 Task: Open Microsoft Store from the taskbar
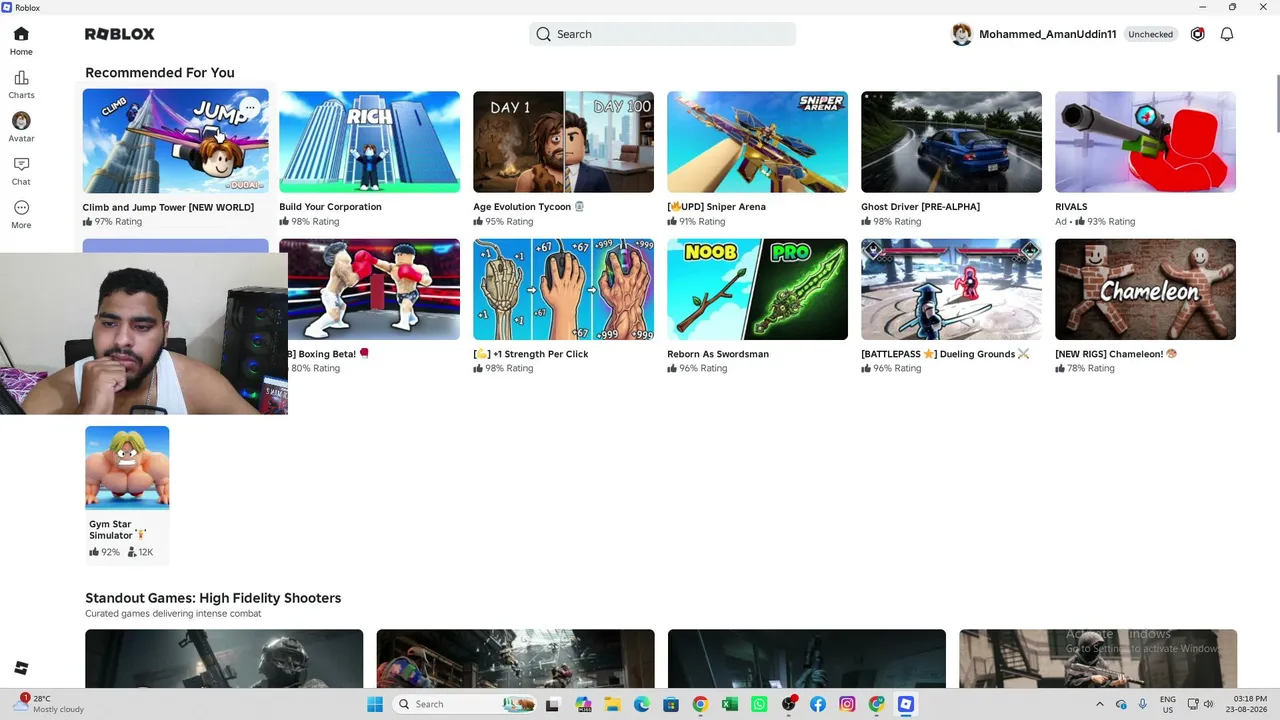point(671,704)
